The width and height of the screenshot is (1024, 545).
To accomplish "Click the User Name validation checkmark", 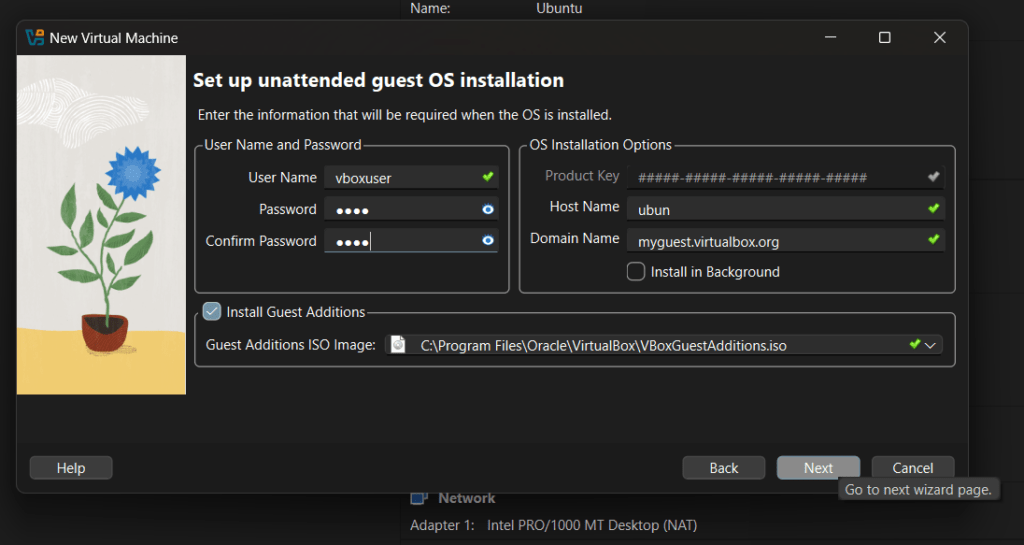I will pyautogui.click(x=487, y=177).
